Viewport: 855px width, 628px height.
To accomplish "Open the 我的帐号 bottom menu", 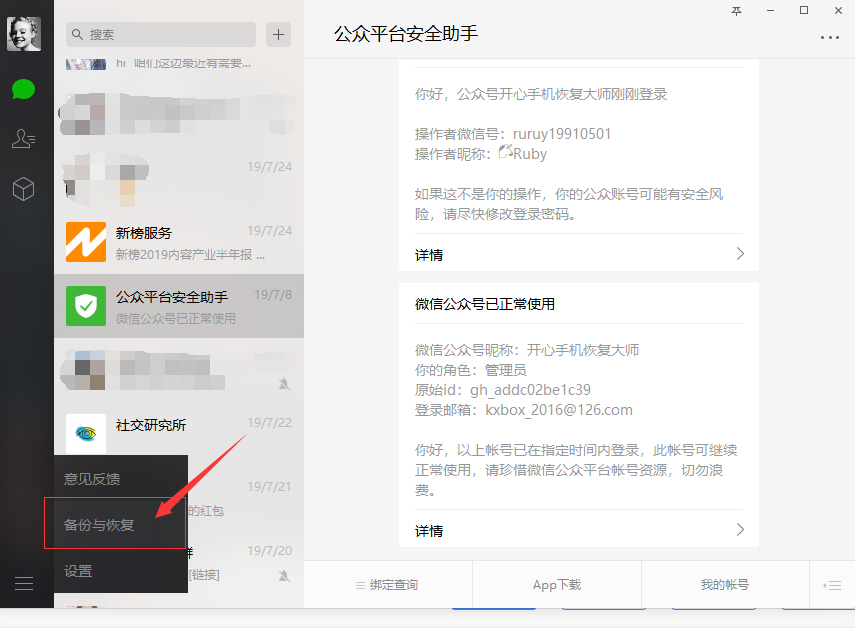I will click(x=725, y=585).
